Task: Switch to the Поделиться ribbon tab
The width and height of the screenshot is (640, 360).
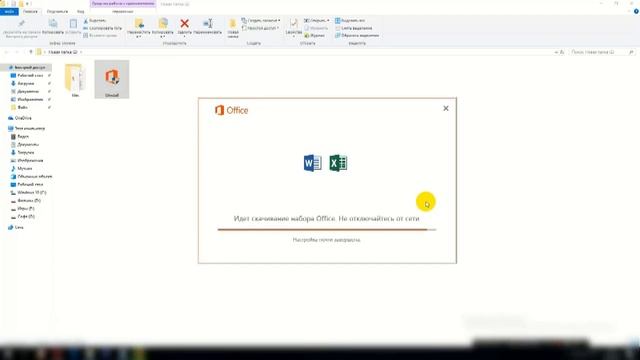Action: 57,11
